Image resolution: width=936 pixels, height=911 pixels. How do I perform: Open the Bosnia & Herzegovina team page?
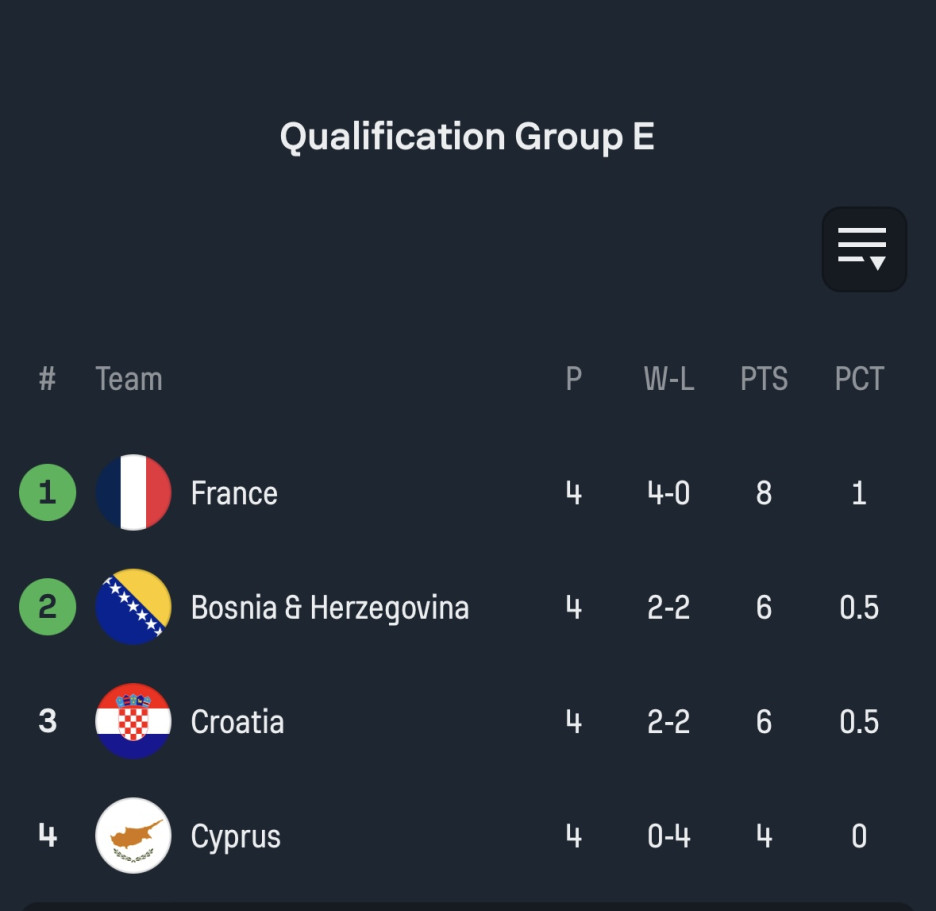[x=329, y=607]
